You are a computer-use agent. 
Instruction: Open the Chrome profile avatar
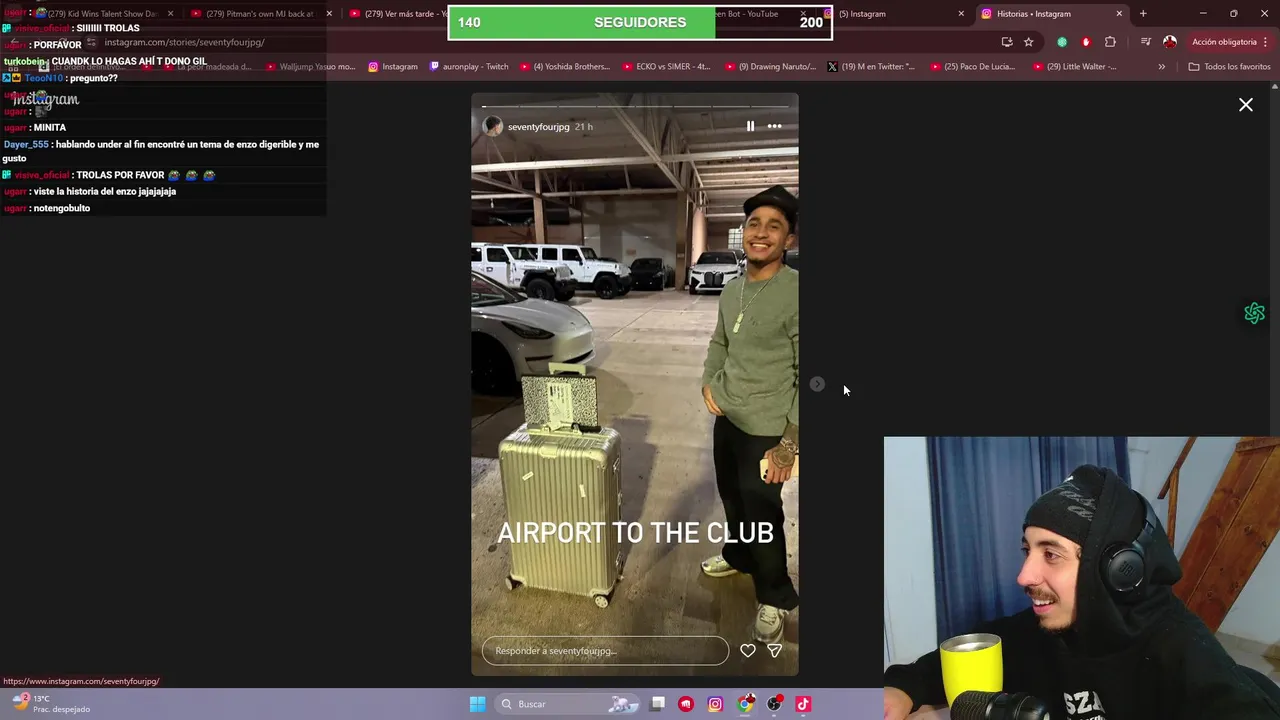tap(1170, 42)
